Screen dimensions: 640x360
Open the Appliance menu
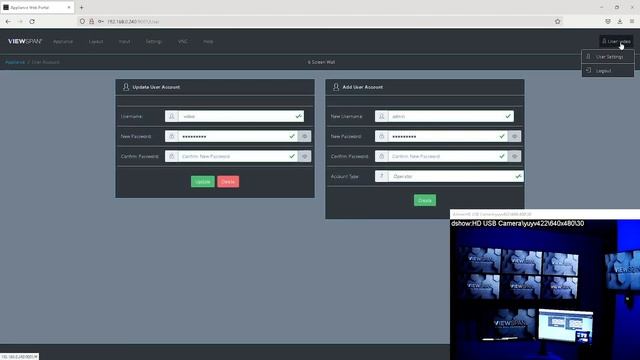pos(63,42)
